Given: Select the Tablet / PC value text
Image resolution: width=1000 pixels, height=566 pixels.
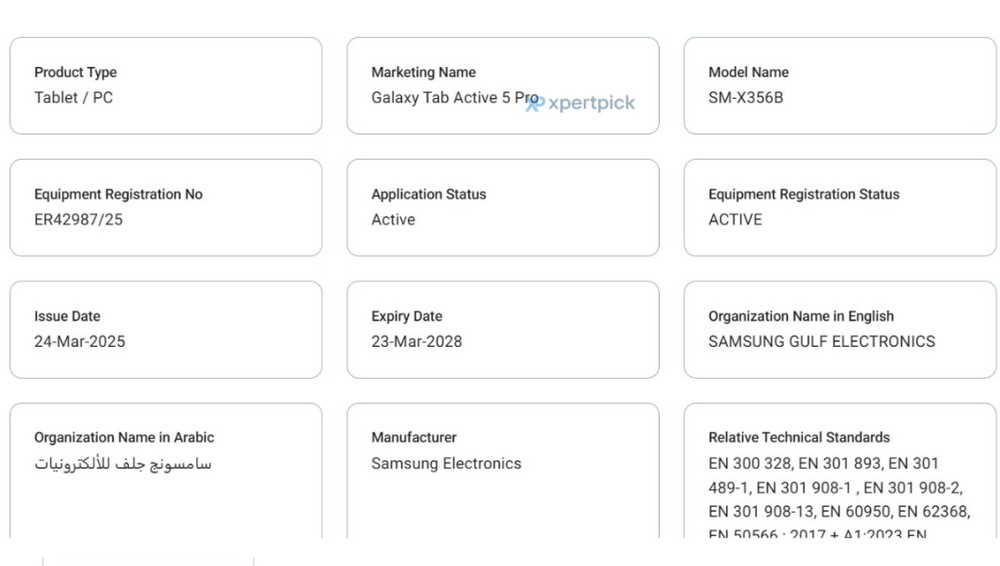Looking at the screenshot, I should click(73, 98).
